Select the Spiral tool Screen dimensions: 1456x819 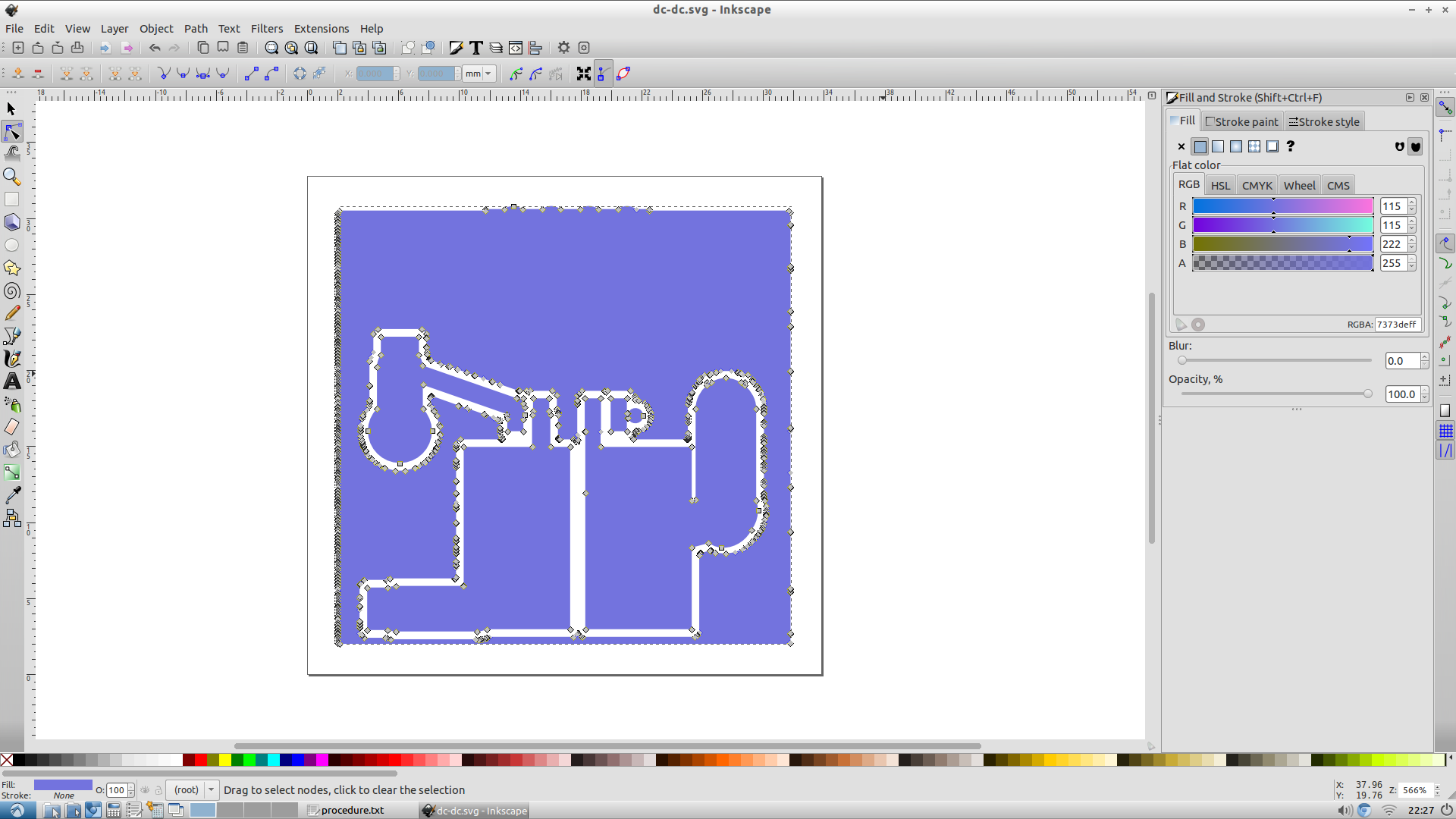pos(12,290)
